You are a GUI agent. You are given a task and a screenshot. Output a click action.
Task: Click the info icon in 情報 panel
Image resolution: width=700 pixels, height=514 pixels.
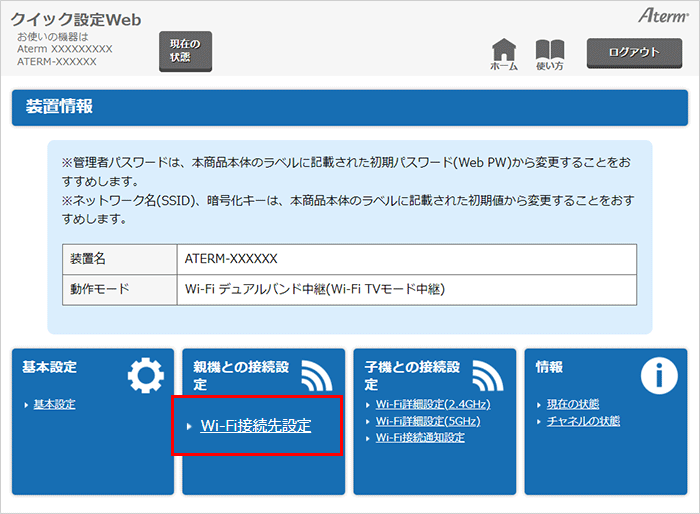[x=658, y=375]
